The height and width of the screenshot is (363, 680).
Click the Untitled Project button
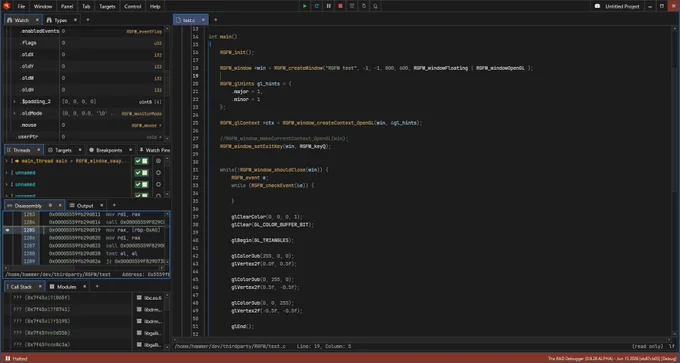618,7
